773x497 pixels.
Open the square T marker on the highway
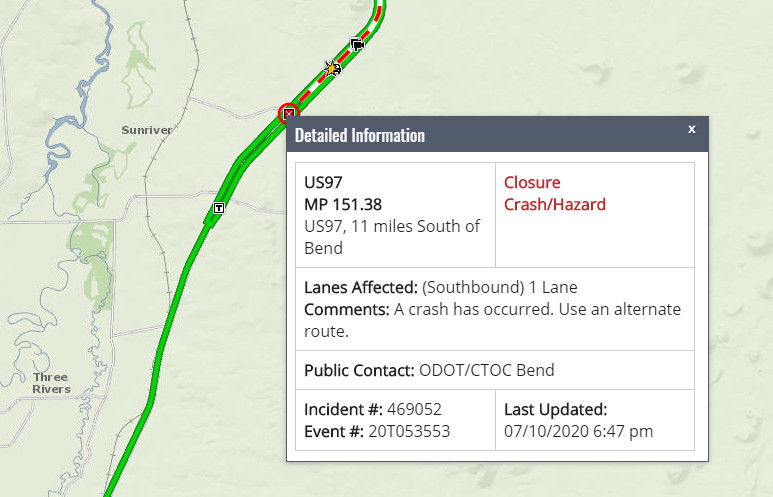tap(219, 207)
